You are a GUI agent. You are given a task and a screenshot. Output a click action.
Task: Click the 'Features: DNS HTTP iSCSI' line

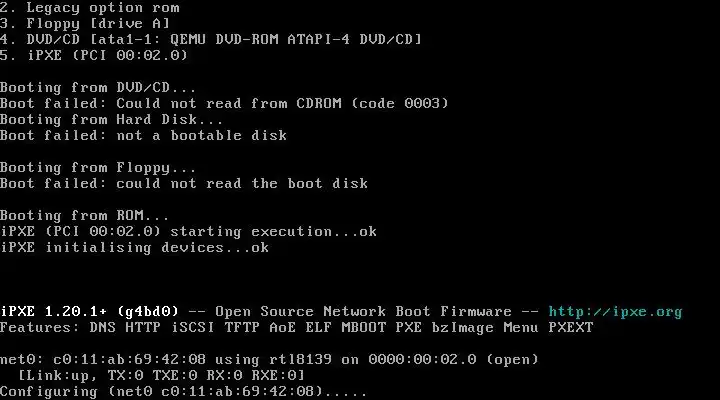(x=297, y=327)
